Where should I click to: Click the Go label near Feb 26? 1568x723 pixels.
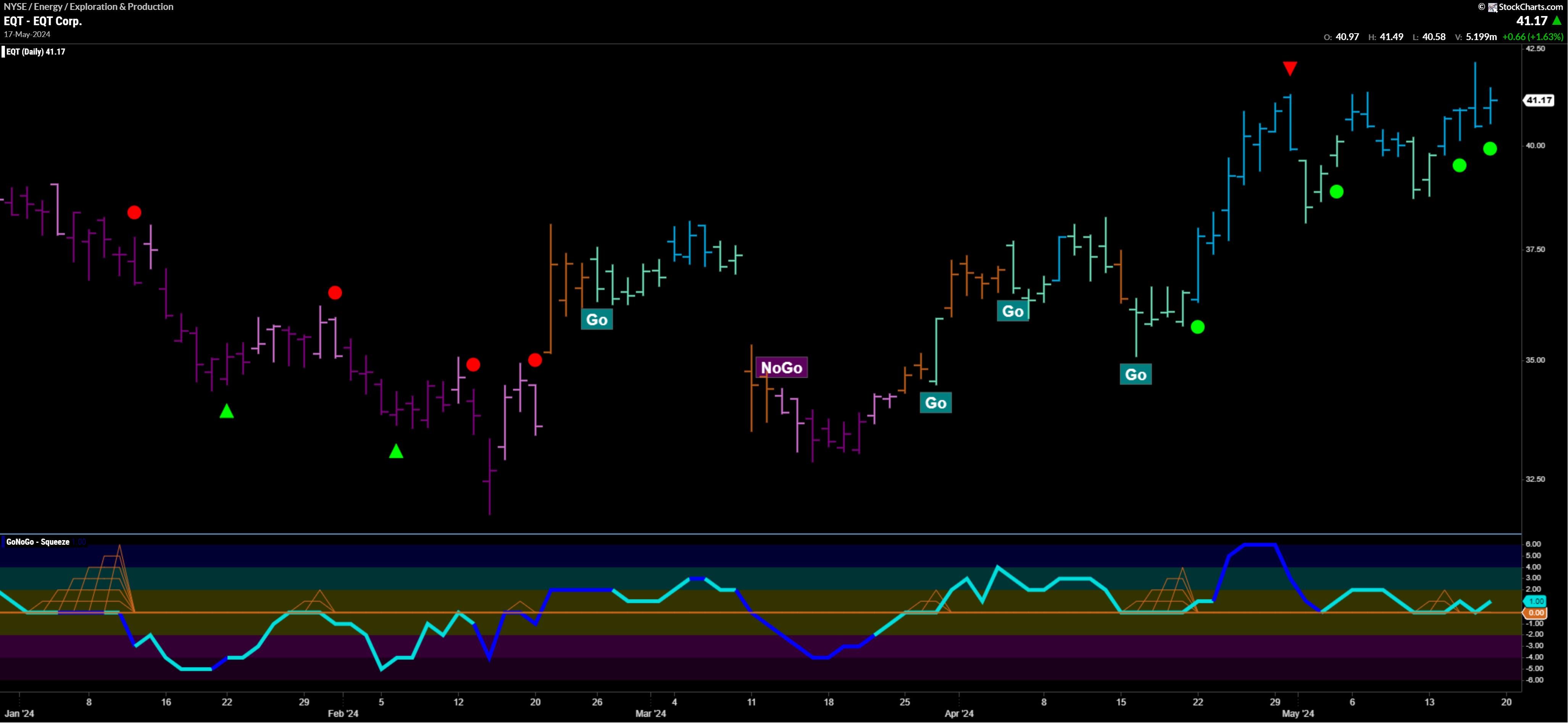pyautogui.click(x=597, y=320)
